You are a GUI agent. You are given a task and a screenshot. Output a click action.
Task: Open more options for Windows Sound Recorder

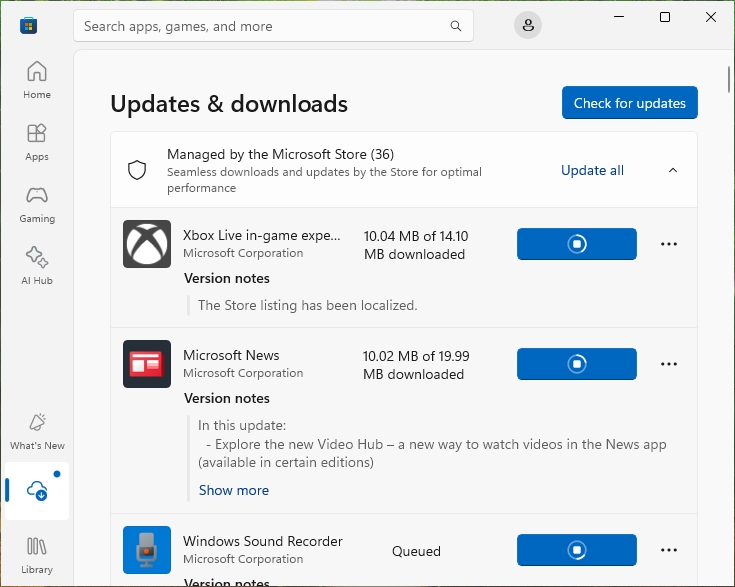coord(668,549)
